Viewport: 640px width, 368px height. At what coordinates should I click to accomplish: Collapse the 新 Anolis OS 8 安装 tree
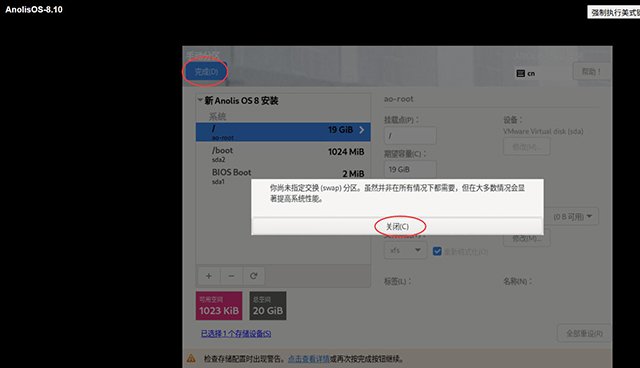tap(200, 100)
